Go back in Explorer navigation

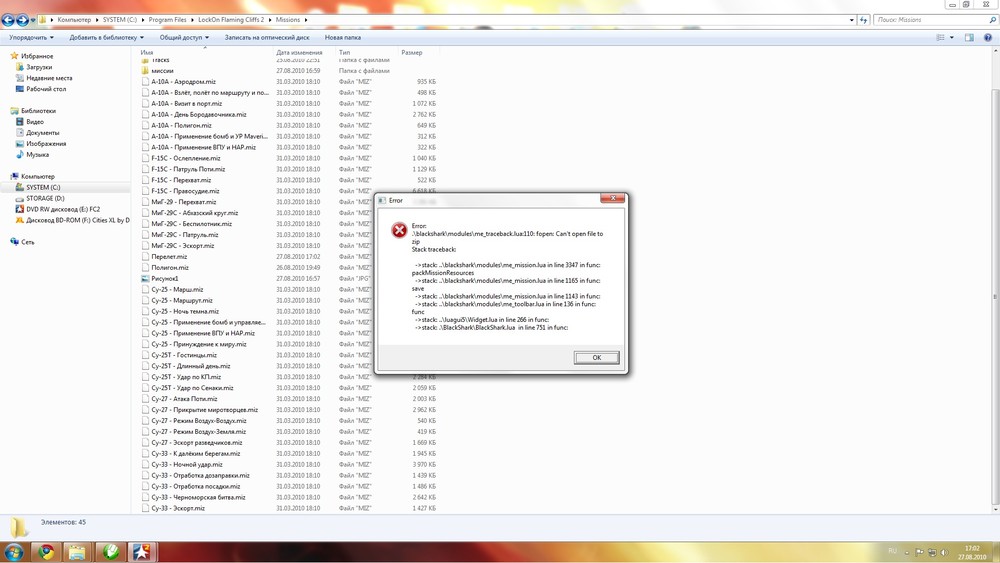point(8,20)
